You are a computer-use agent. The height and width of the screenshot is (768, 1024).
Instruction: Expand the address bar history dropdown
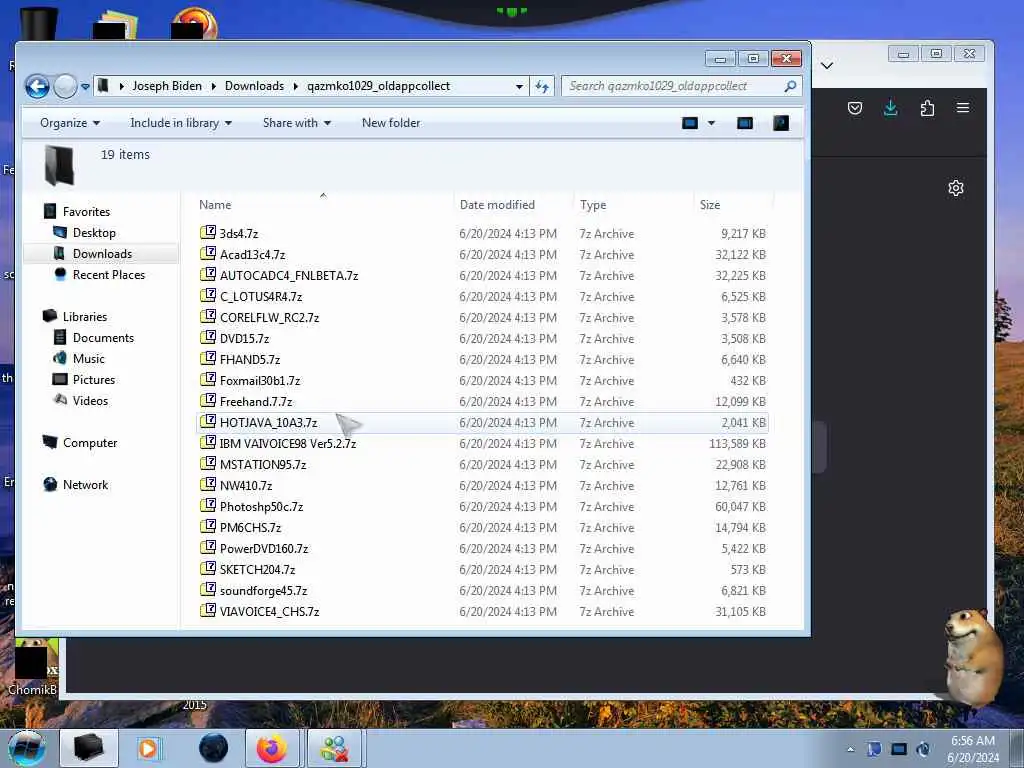[x=519, y=86]
